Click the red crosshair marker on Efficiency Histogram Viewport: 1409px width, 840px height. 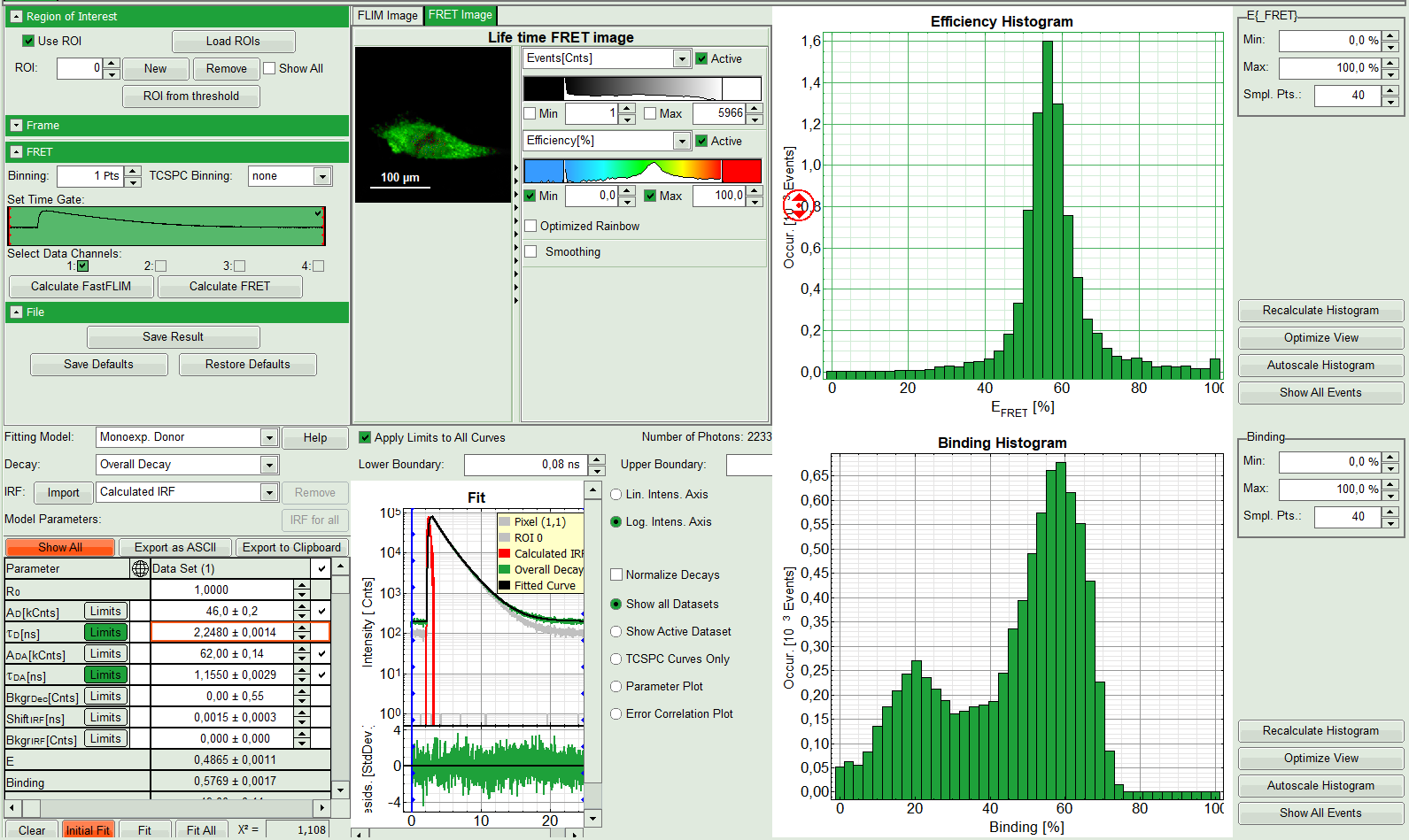(799, 206)
